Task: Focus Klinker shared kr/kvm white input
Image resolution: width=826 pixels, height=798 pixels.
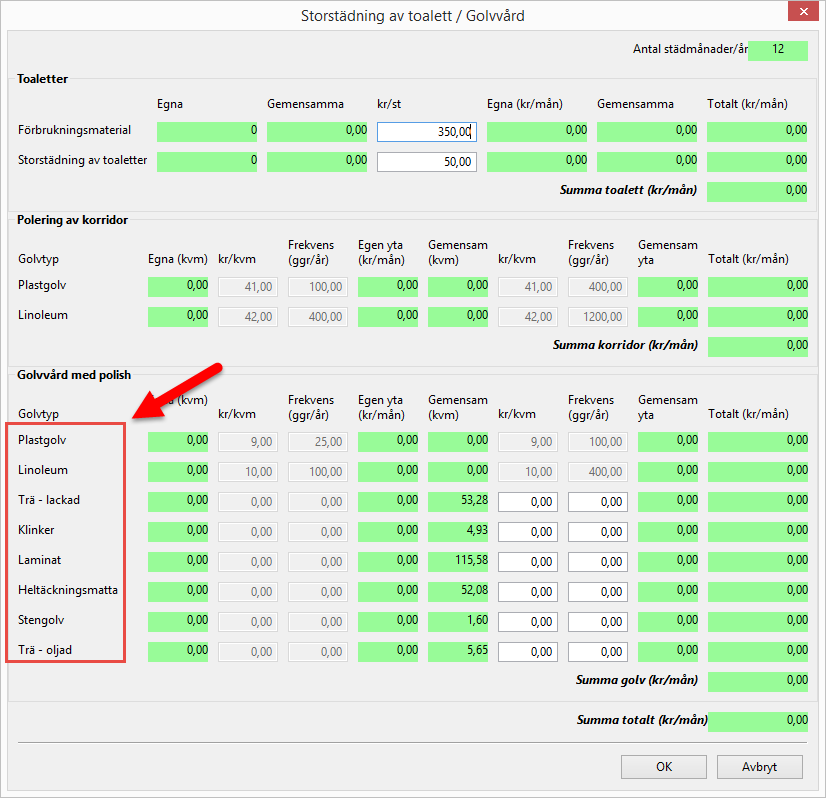Action: [527, 531]
